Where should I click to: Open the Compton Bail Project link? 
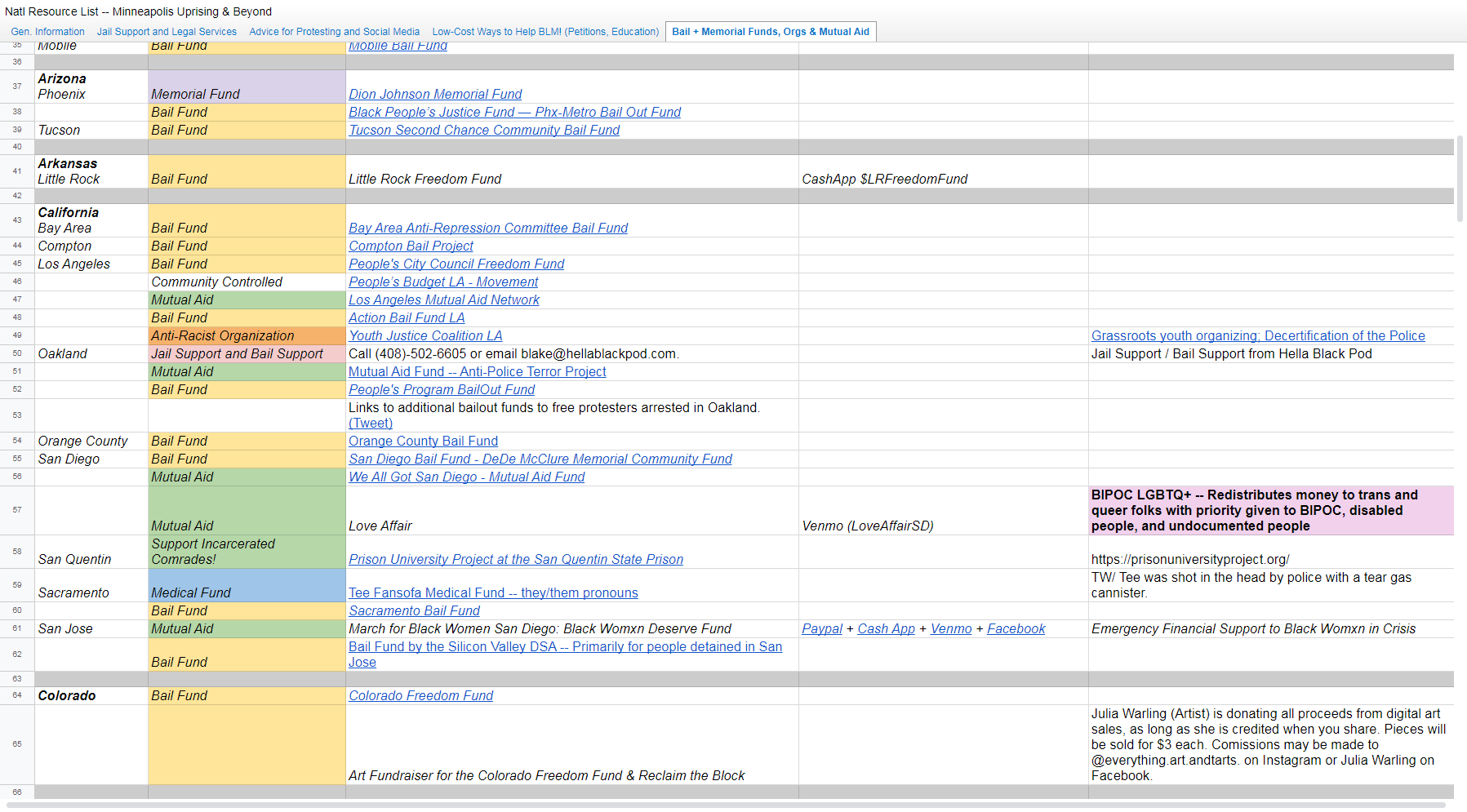click(x=411, y=246)
